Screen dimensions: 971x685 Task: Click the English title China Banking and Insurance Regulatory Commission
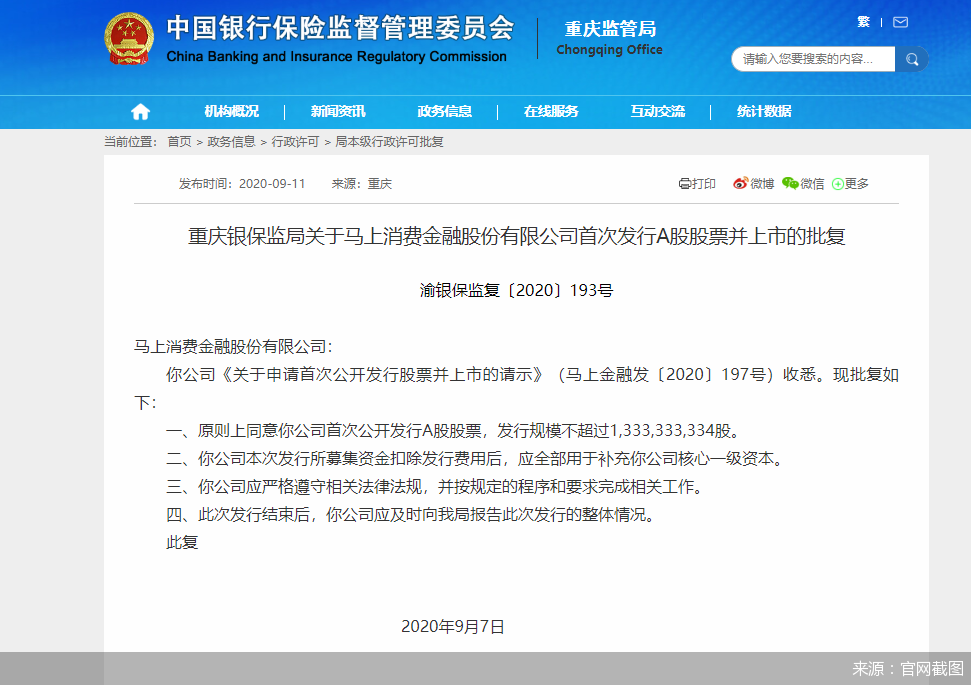(336, 56)
